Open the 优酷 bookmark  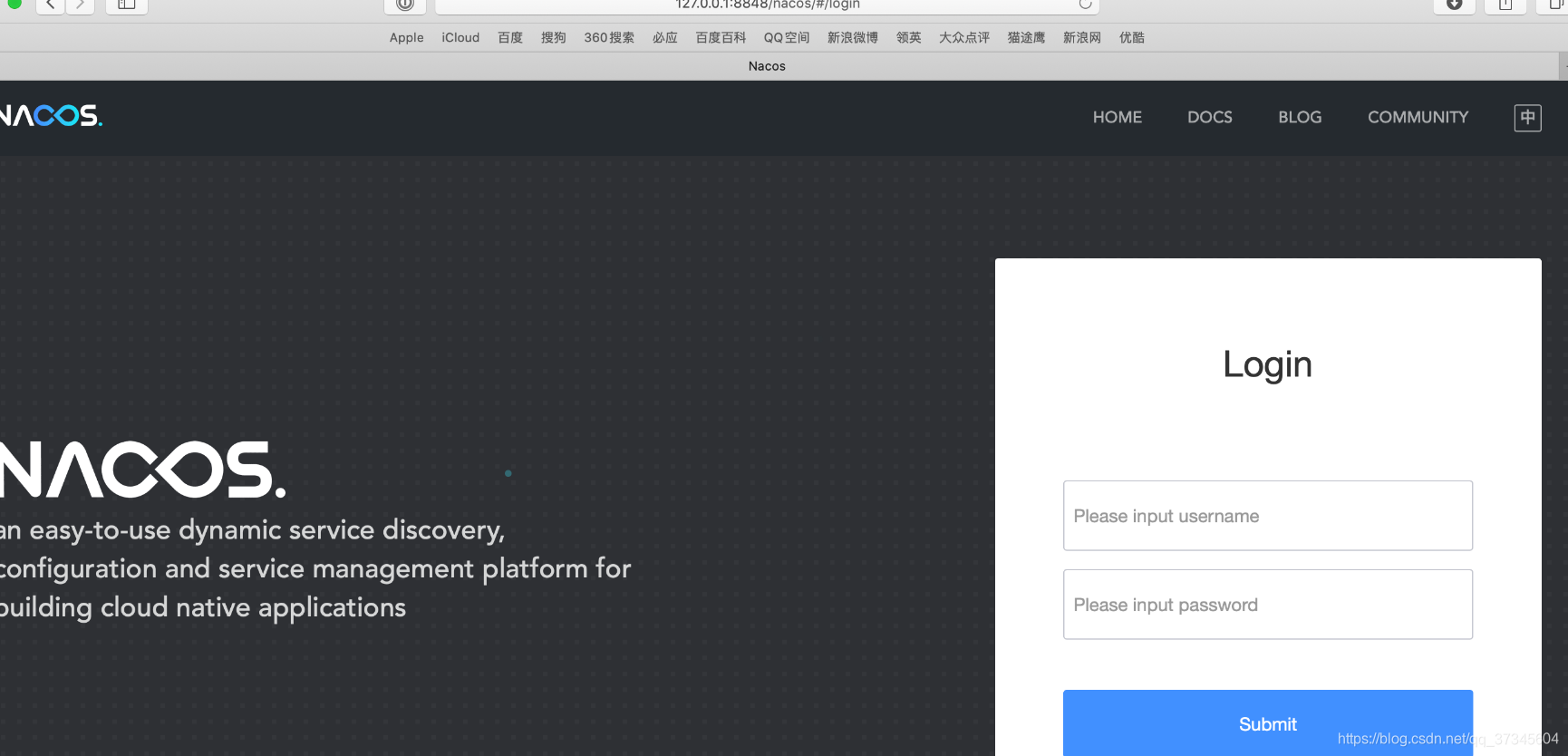tap(1132, 37)
